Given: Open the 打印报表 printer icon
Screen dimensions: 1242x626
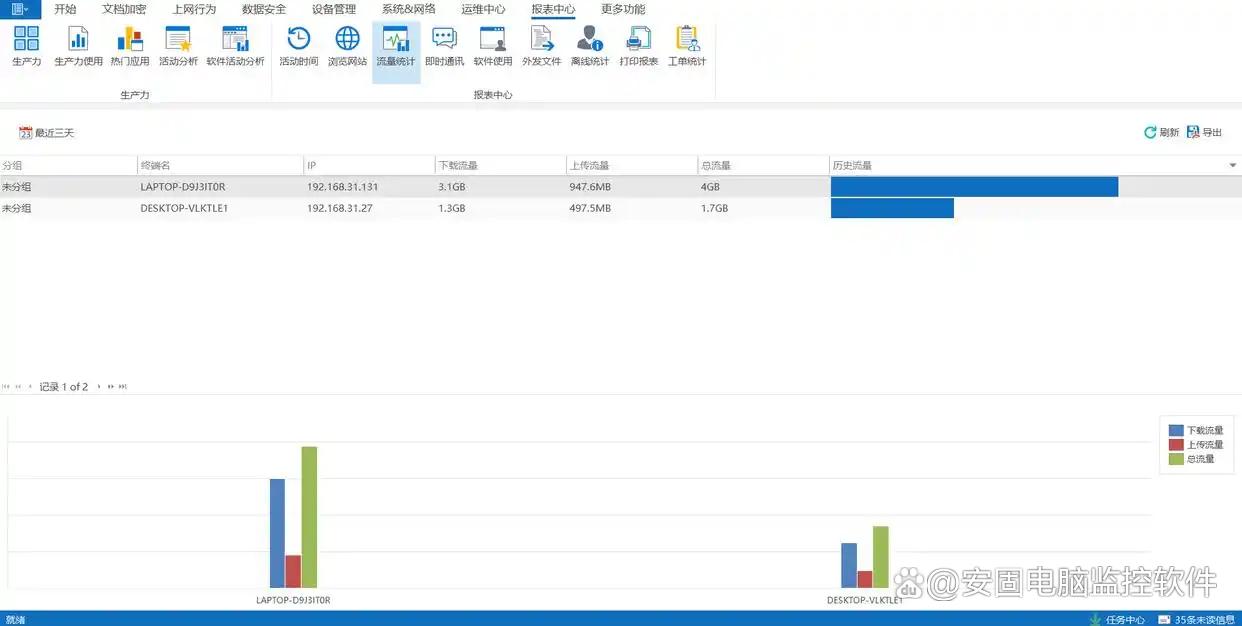Looking at the screenshot, I should 638,46.
